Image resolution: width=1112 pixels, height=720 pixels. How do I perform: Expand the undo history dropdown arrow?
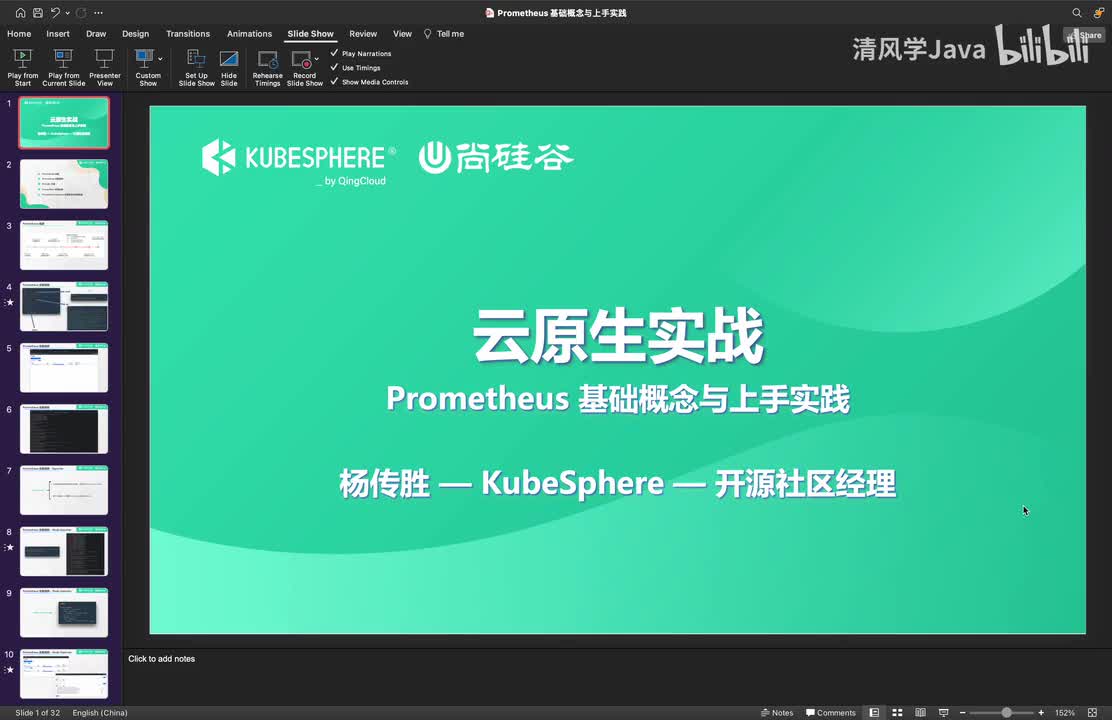(x=67, y=13)
